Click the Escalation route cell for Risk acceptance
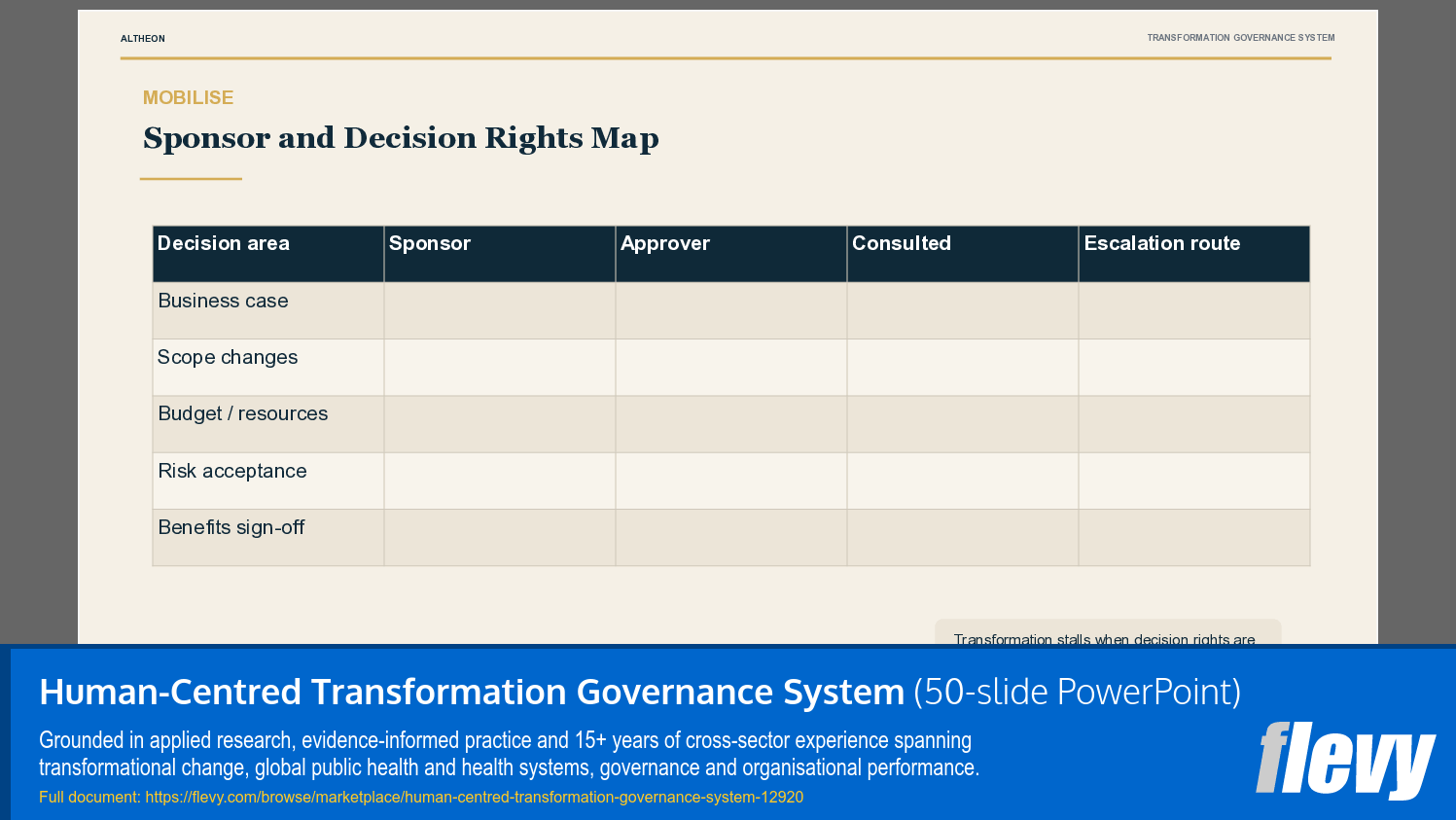 point(1194,481)
